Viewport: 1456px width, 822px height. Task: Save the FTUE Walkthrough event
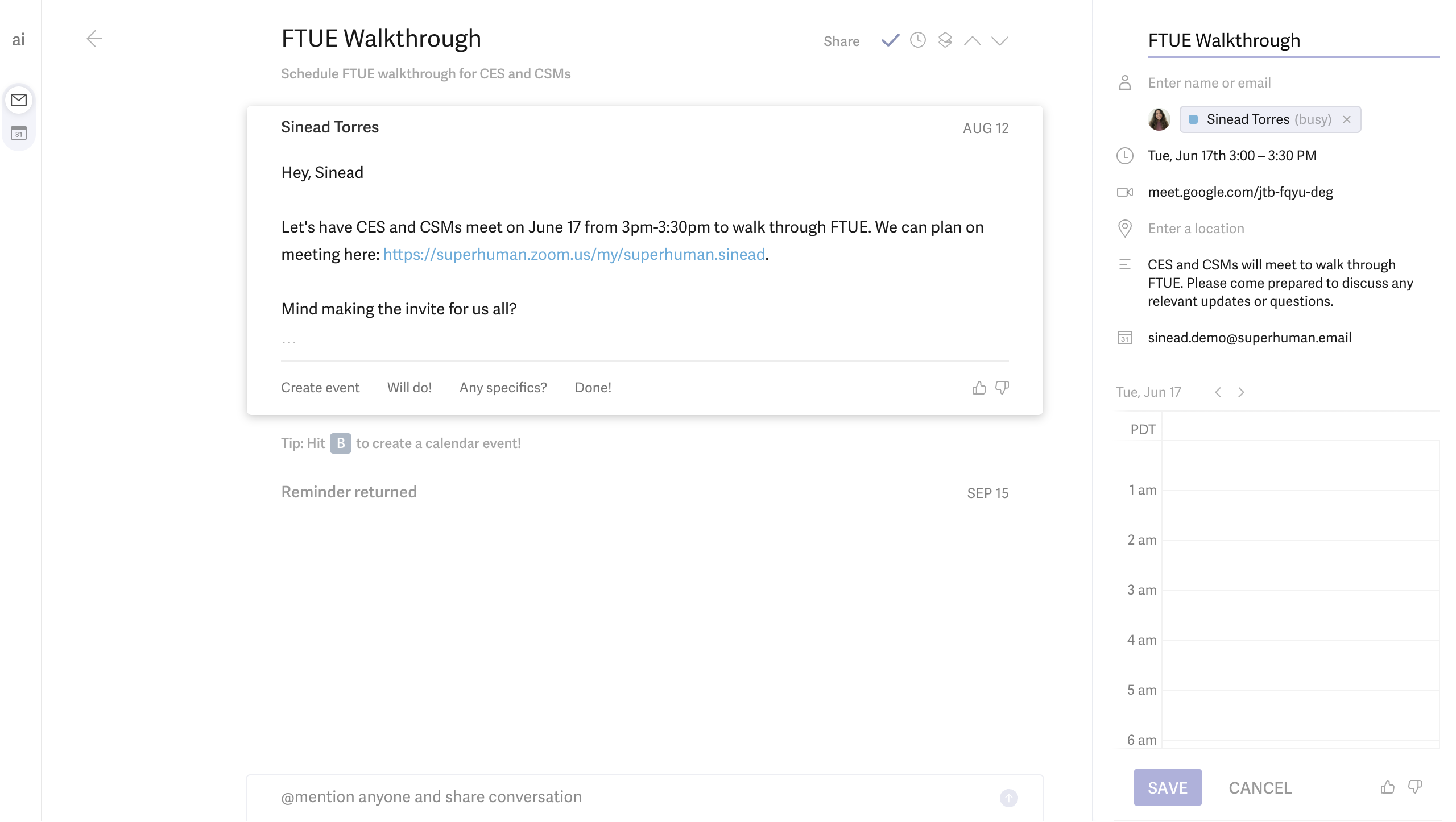tap(1167, 787)
